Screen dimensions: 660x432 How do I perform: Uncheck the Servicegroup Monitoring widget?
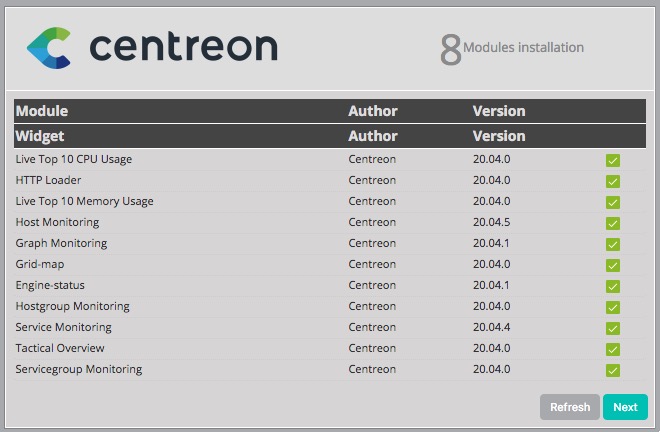pos(613,370)
